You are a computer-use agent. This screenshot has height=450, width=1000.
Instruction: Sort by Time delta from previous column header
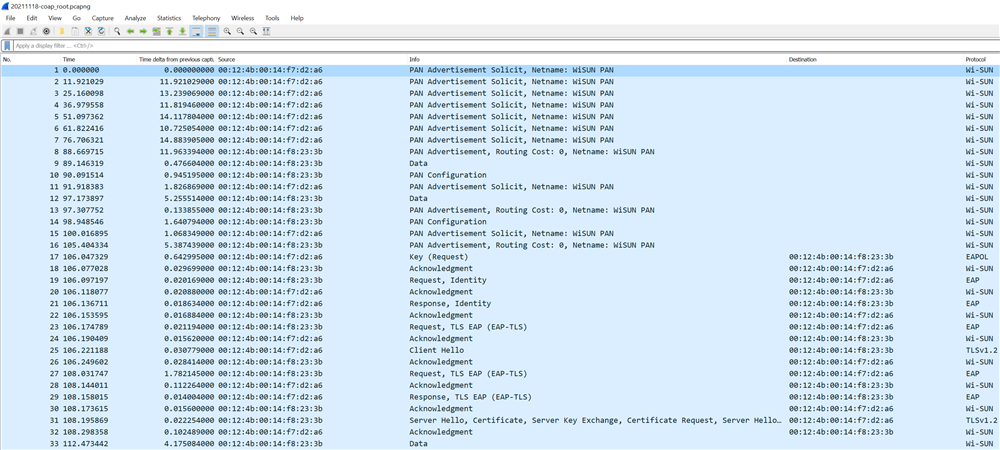pyautogui.click(x=177, y=59)
